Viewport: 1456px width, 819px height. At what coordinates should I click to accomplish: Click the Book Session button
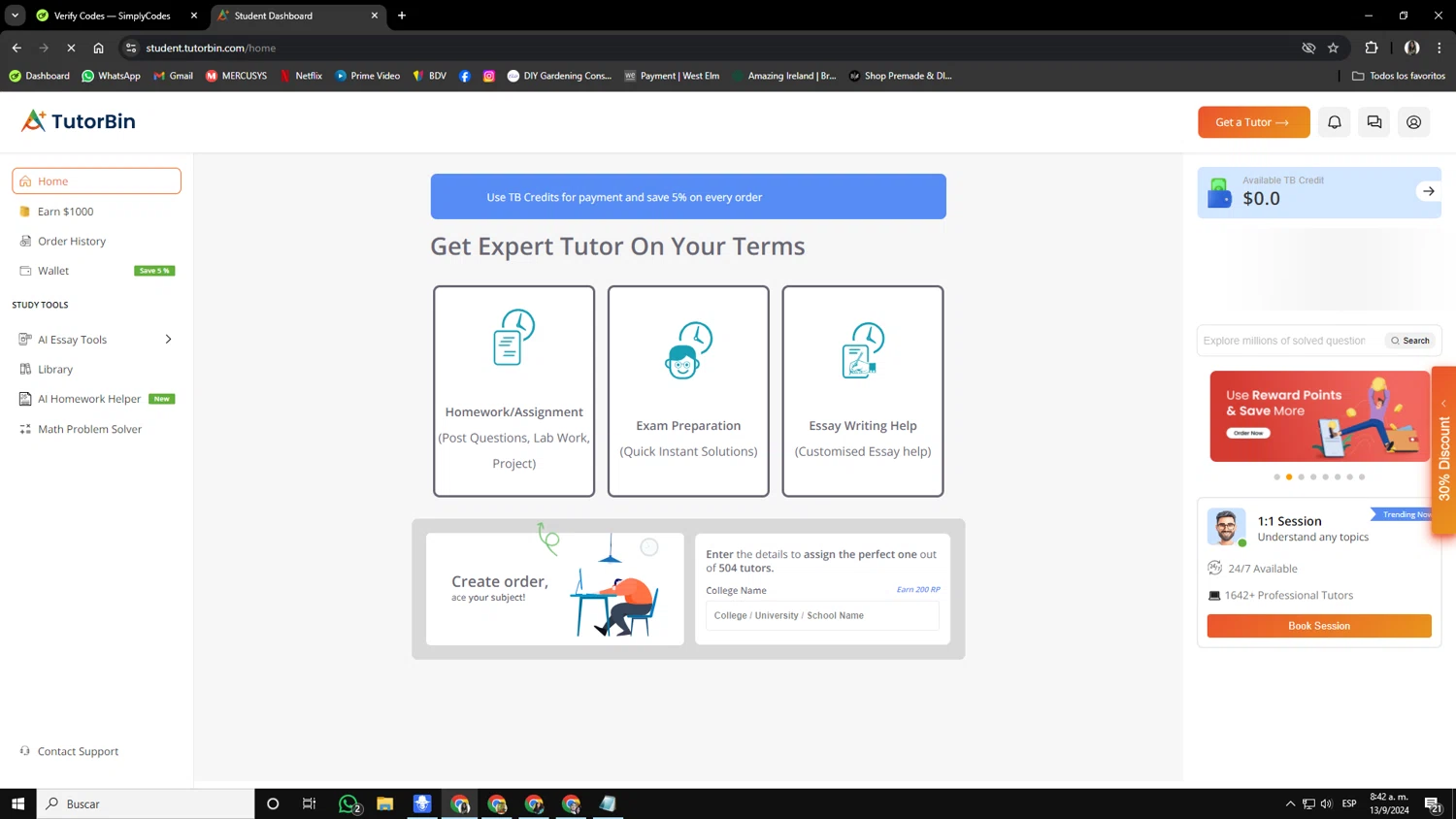(x=1318, y=626)
